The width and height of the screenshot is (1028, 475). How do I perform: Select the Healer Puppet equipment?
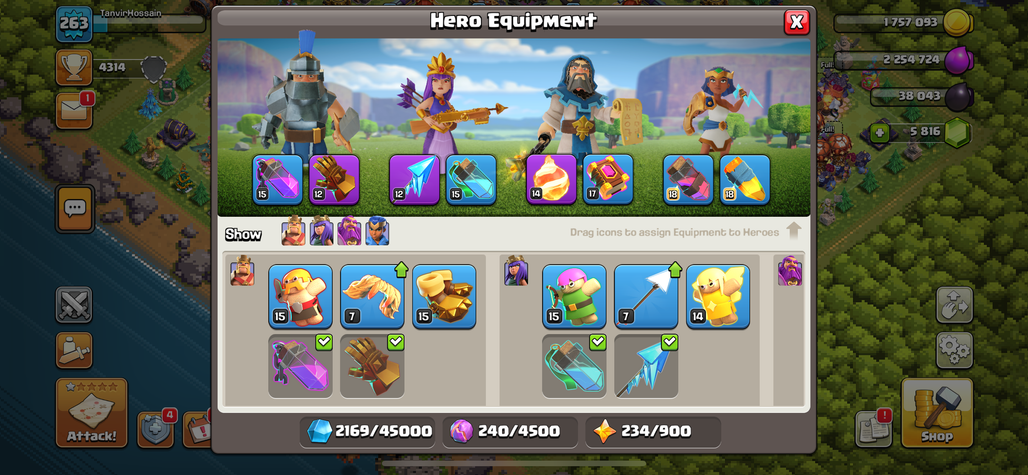click(718, 296)
